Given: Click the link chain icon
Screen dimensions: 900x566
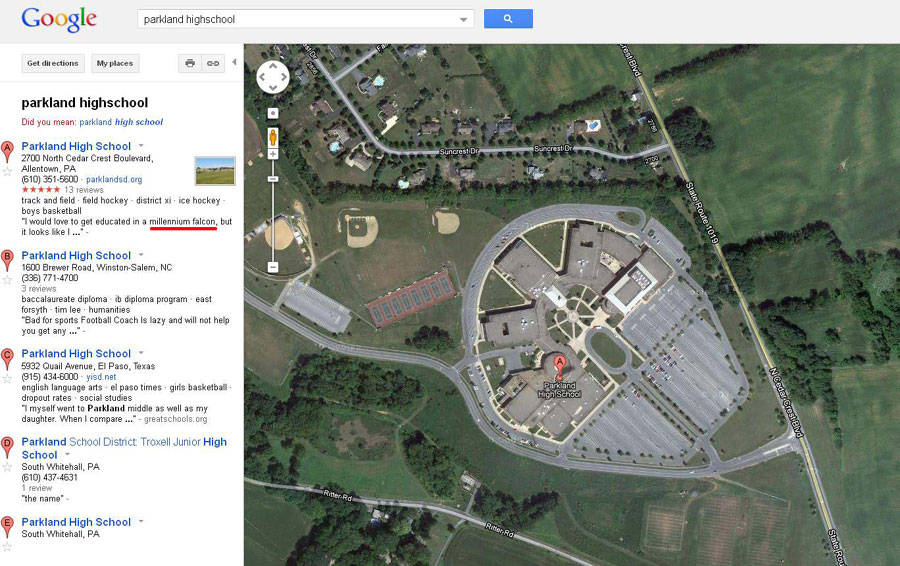Looking at the screenshot, I should point(213,63).
